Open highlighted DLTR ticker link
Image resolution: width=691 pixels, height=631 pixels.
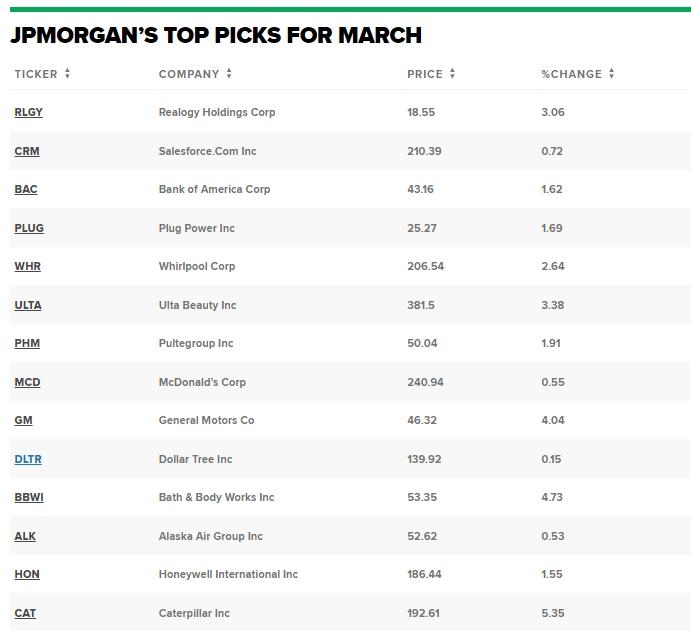coord(28,459)
